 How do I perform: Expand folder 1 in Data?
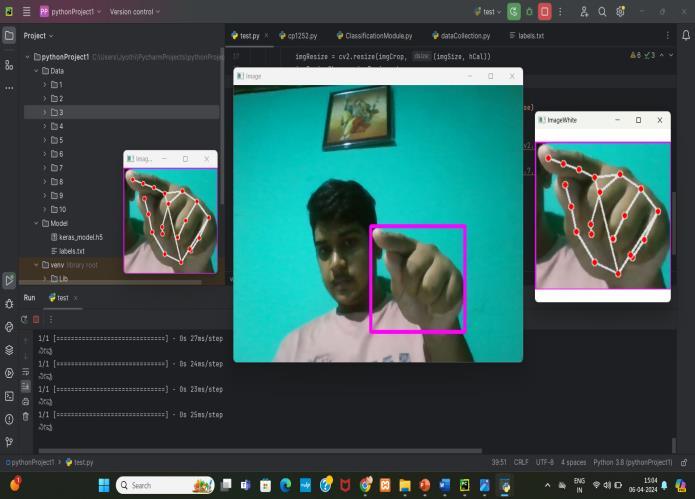[45, 85]
